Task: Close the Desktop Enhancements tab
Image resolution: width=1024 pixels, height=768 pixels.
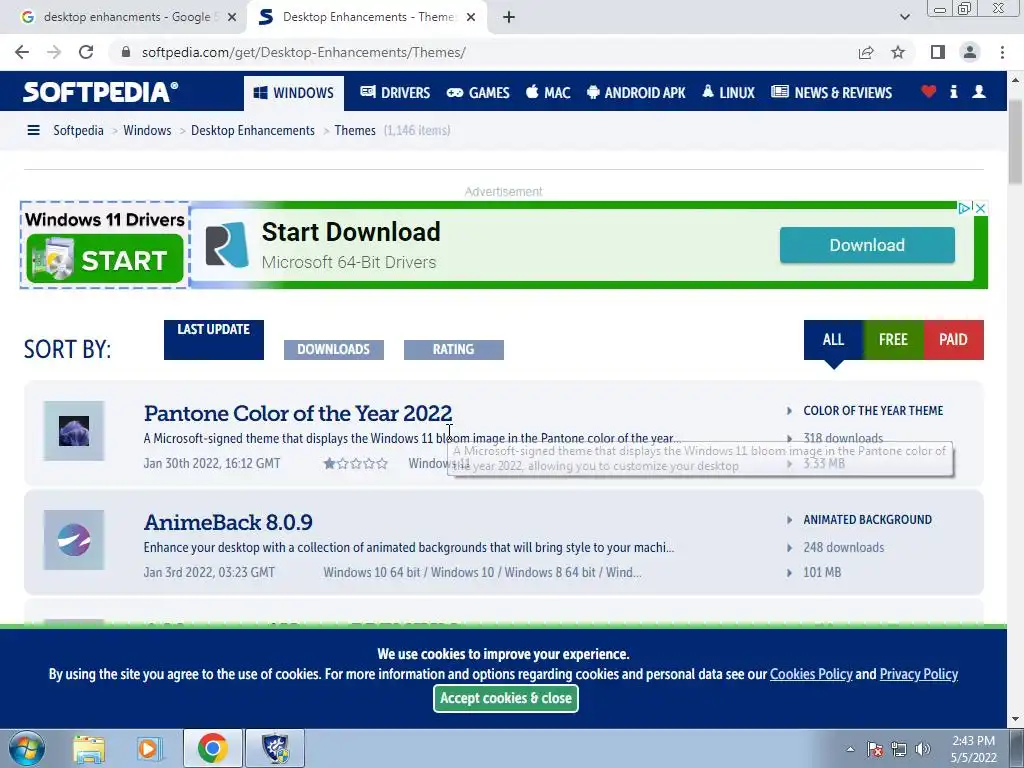Action: [471, 17]
